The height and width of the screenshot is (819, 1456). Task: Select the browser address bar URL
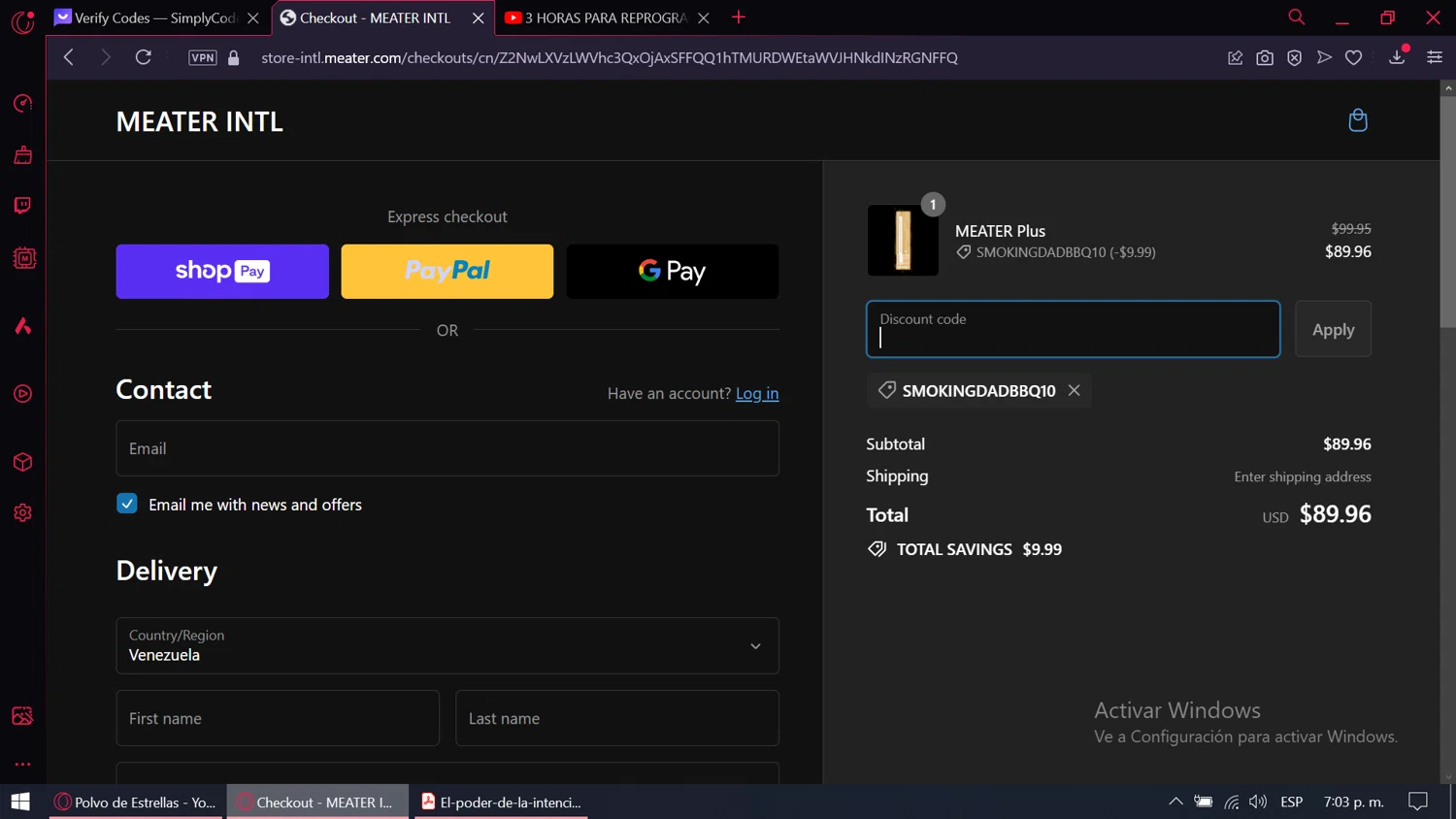(610, 57)
